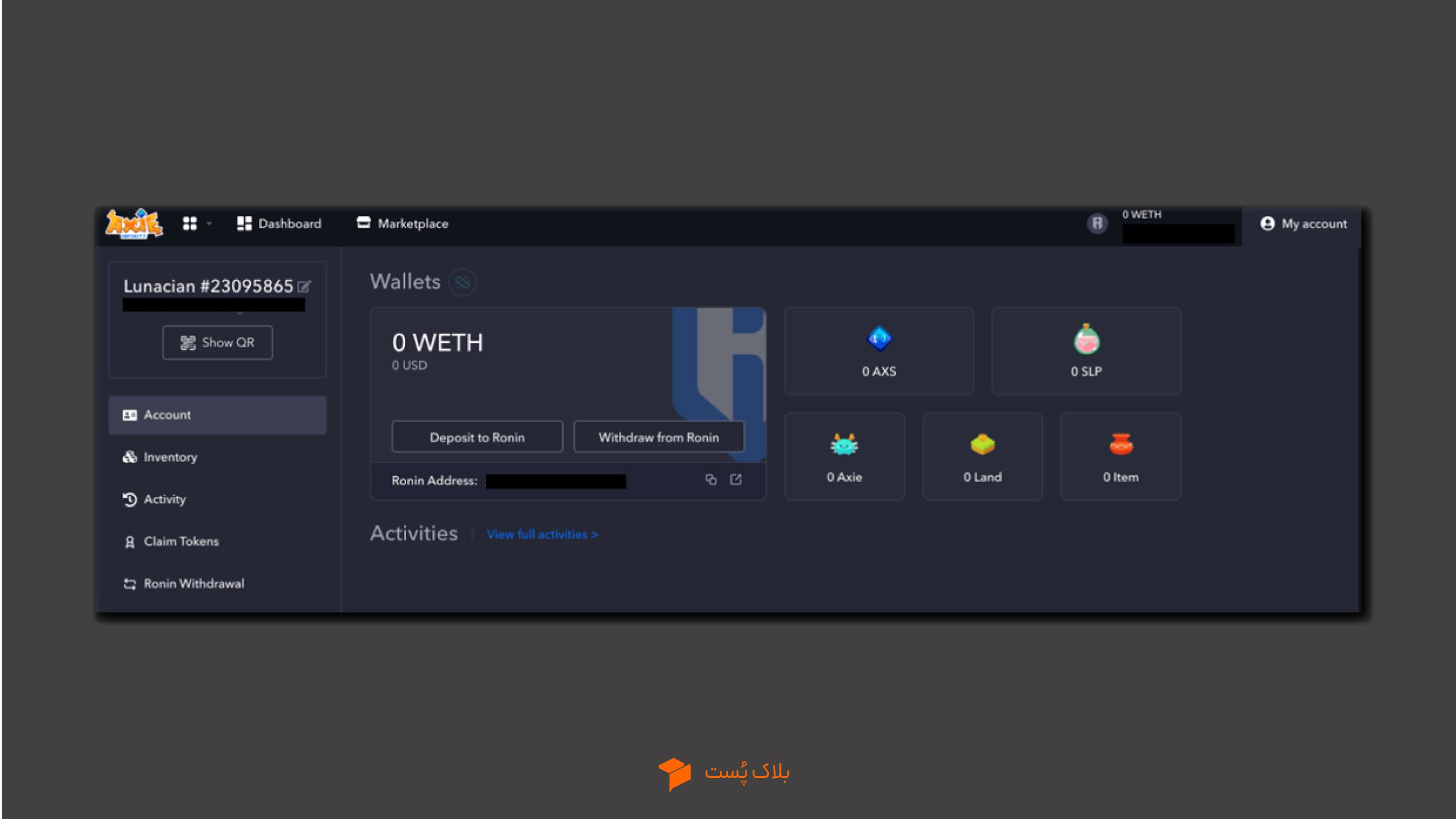Open the Dashboard tab
This screenshot has width=1456, height=819.
click(279, 224)
